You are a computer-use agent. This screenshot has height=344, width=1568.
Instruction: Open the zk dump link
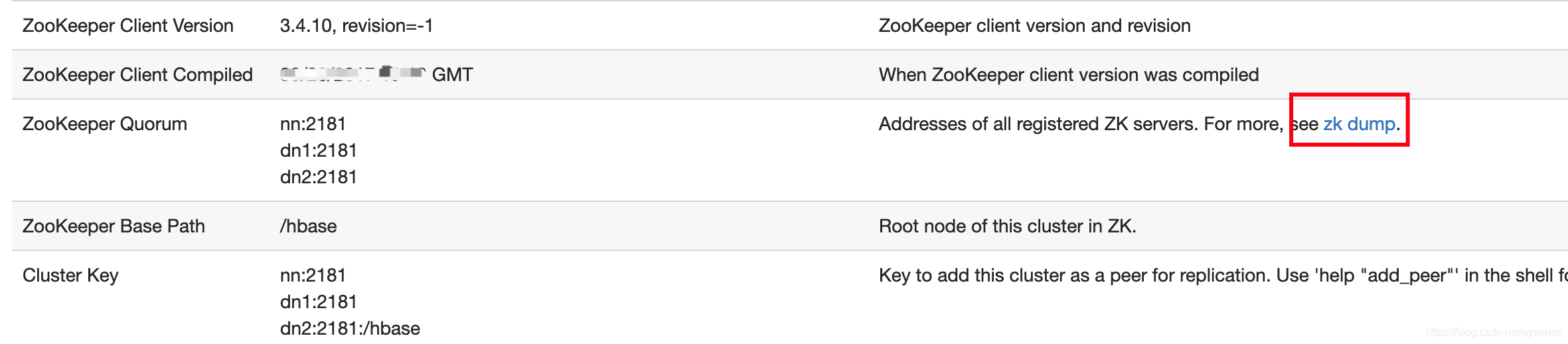1359,124
